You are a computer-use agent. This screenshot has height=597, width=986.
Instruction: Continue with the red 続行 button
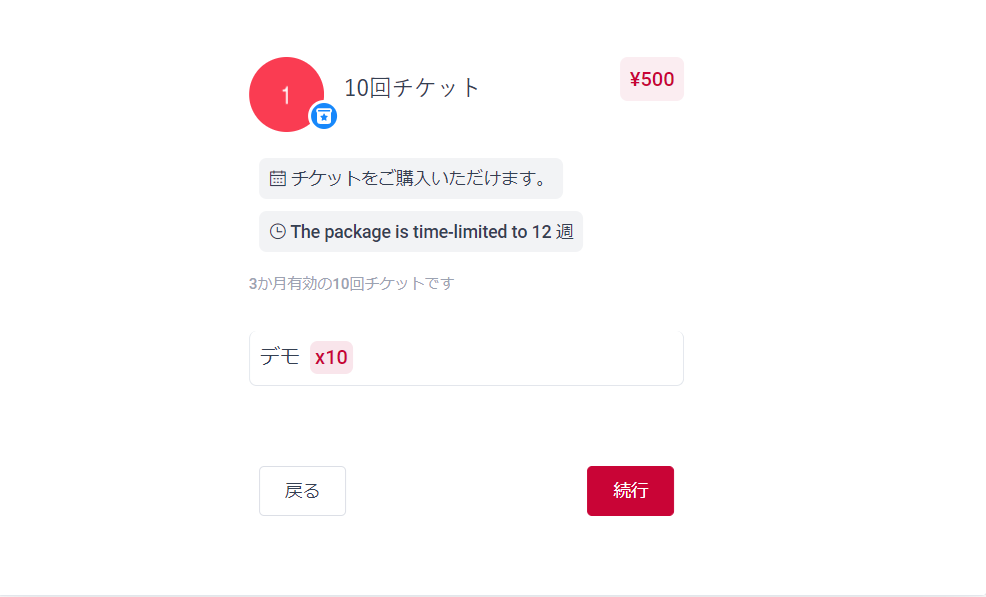(630, 491)
